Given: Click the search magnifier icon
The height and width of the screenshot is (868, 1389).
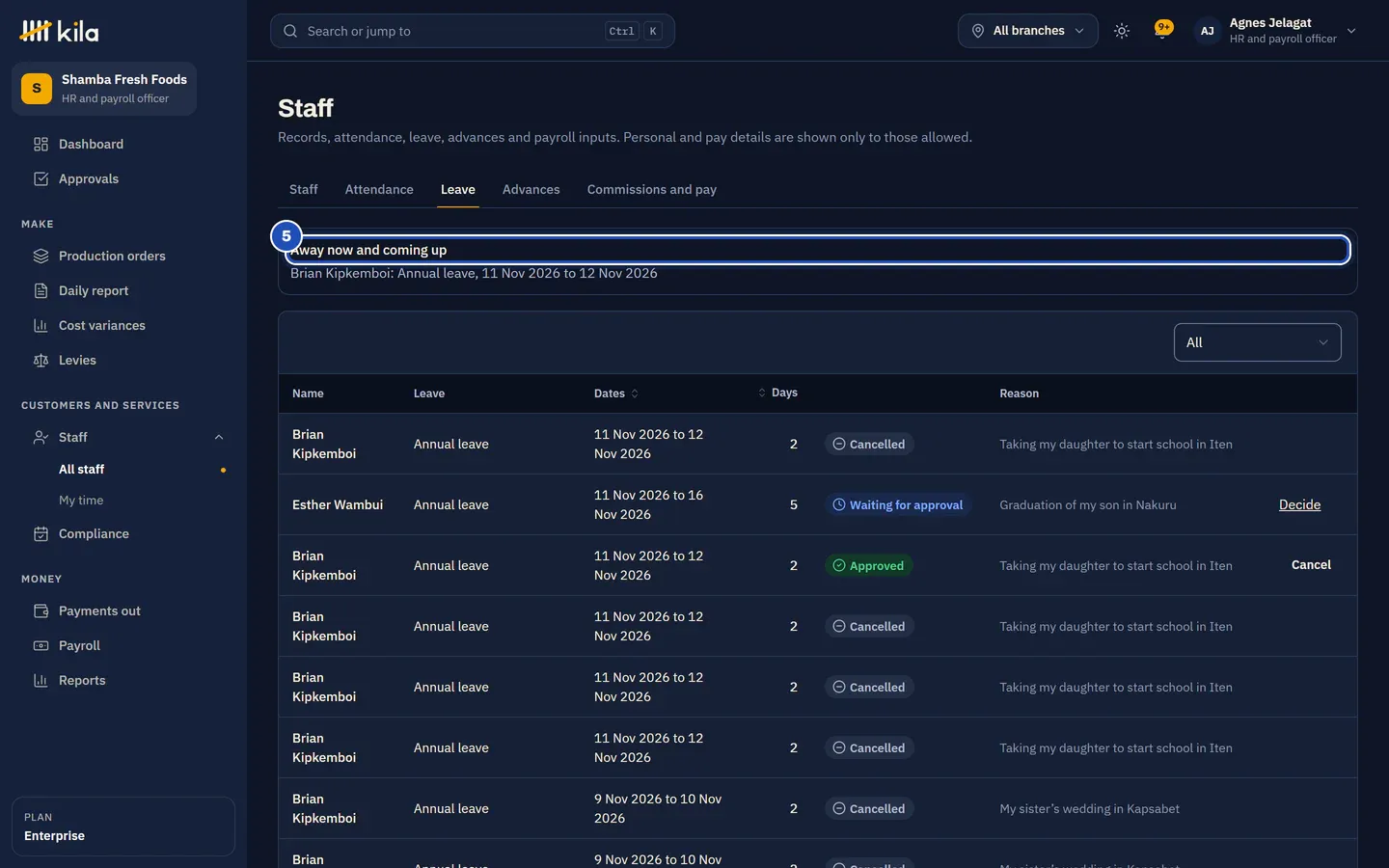Looking at the screenshot, I should (x=290, y=31).
